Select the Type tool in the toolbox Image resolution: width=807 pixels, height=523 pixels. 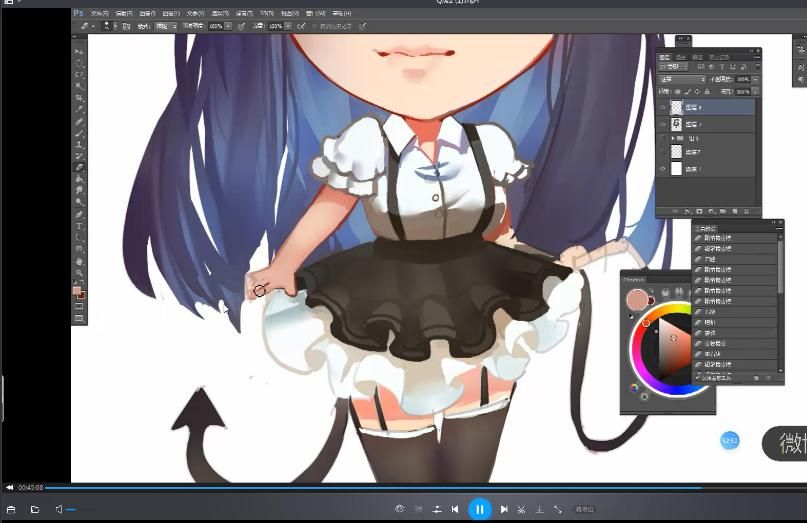pyautogui.click(x=79, y=225)
